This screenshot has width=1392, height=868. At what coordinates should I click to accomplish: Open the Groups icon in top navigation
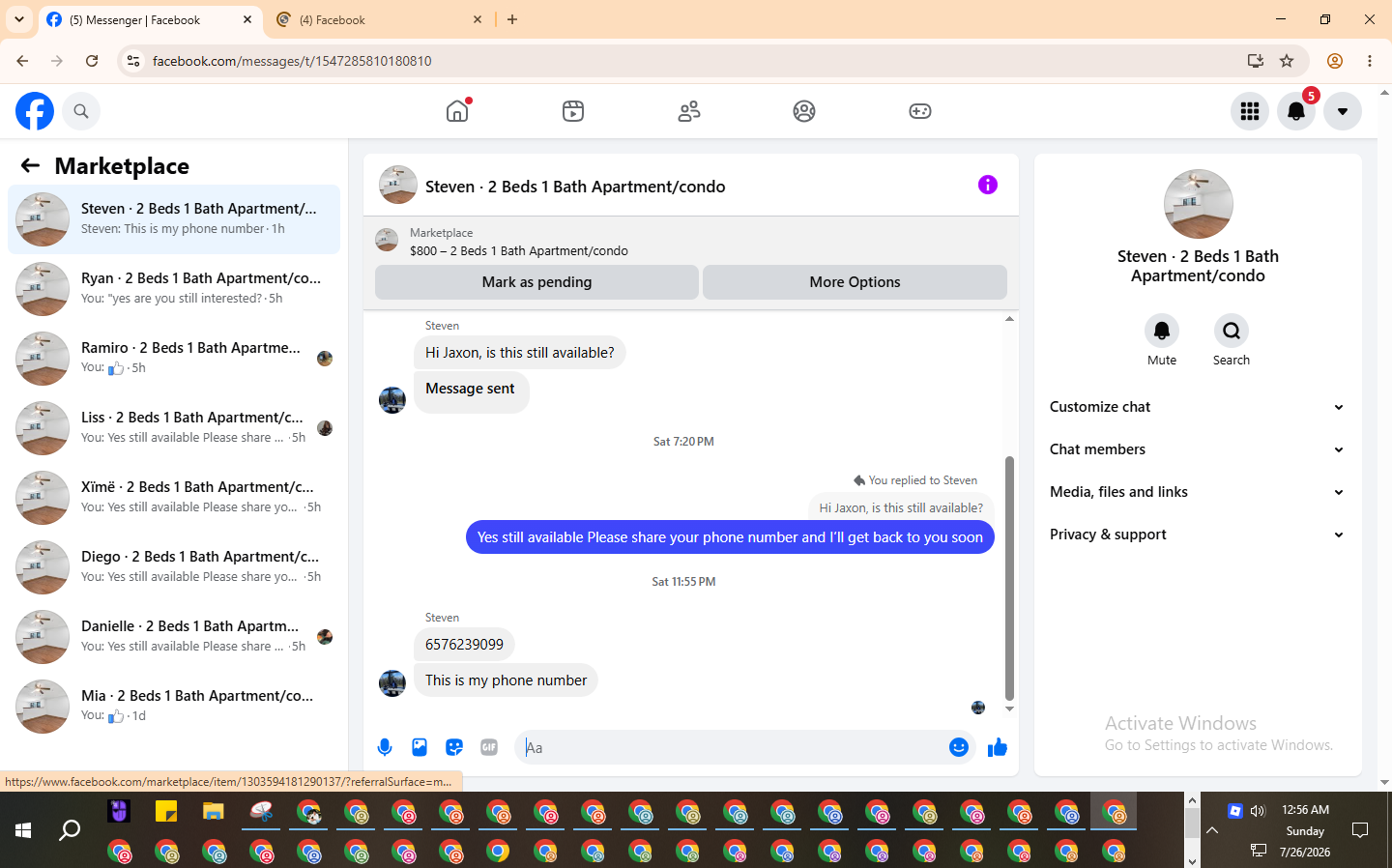coord(804,111)
